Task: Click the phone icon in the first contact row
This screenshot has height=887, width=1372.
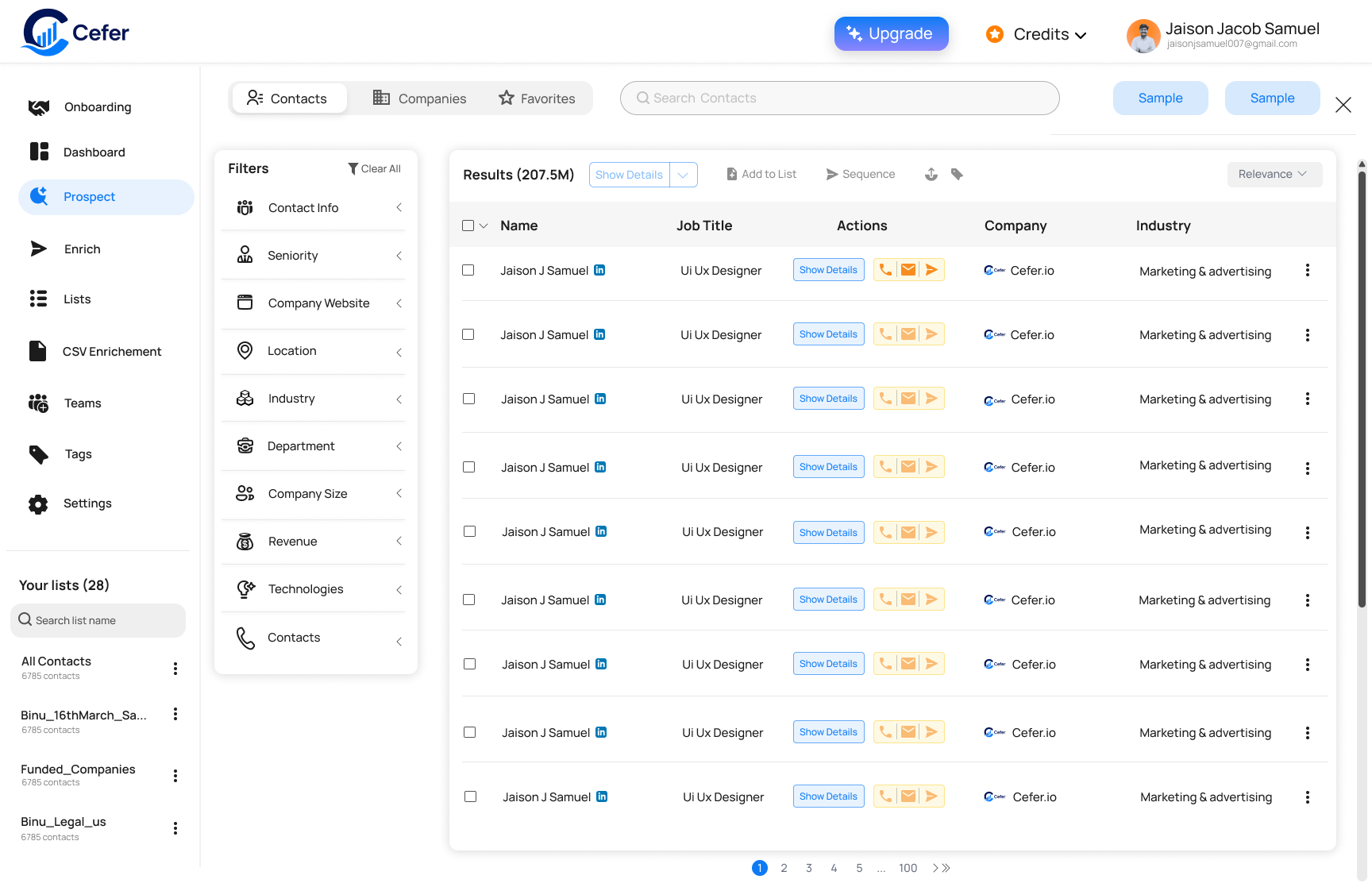Action: pos(885,270)
